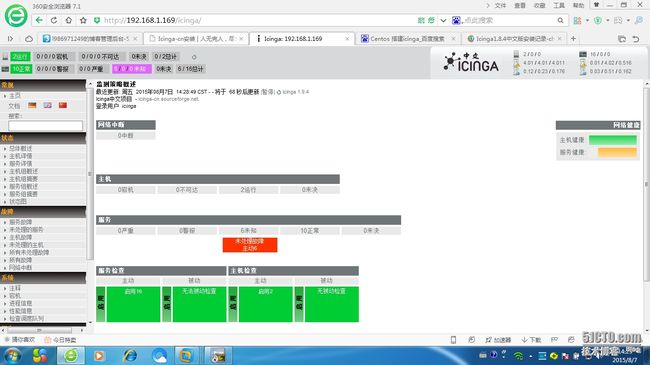The height and width of the screenshot is (365, 650).
Task: Open browser home page icon
Action: (68, 20)
